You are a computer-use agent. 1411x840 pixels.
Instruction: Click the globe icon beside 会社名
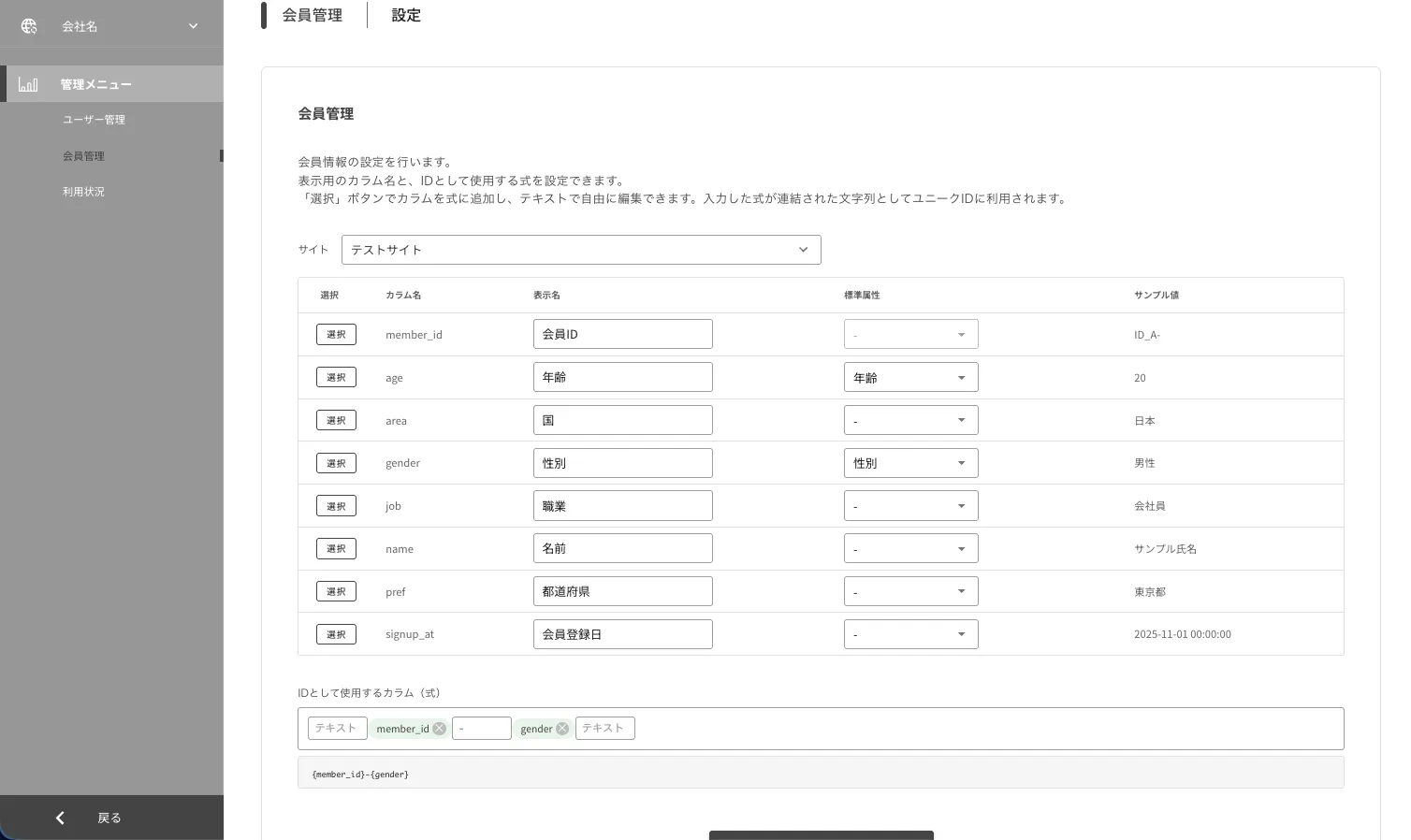pyautogui.click(x=29, y=26)
